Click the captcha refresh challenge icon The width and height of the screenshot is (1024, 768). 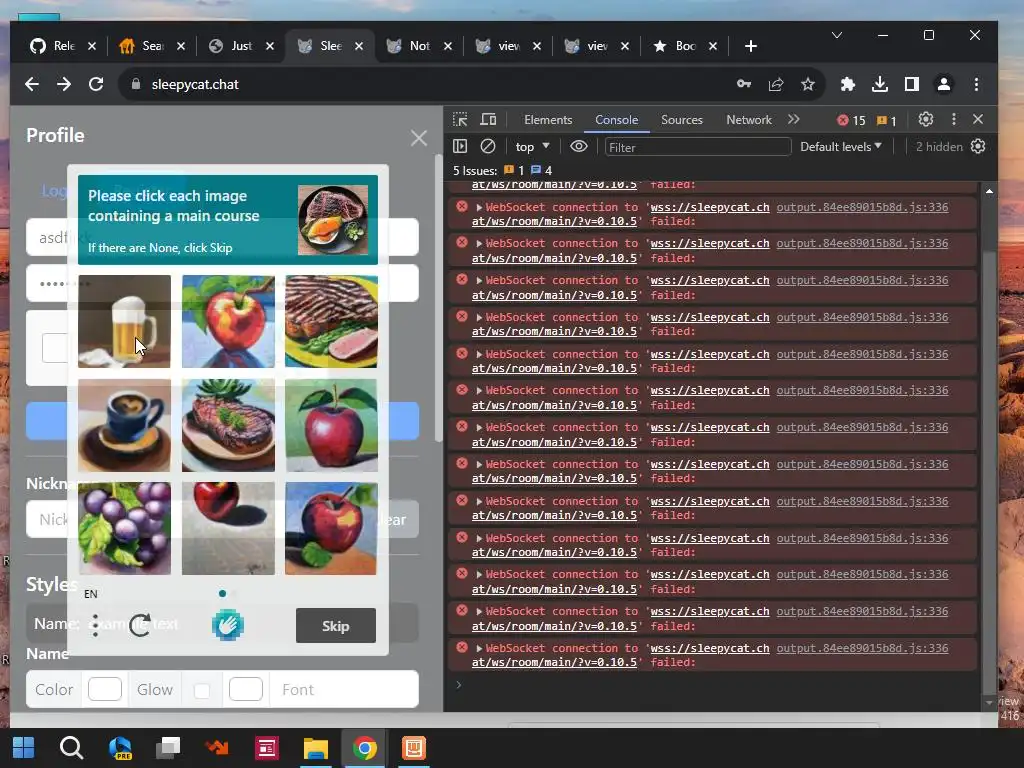[x=140, y=626]
